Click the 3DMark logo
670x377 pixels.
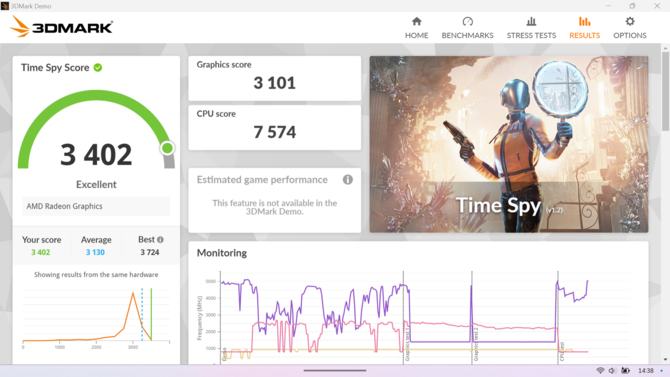point(61,27)
